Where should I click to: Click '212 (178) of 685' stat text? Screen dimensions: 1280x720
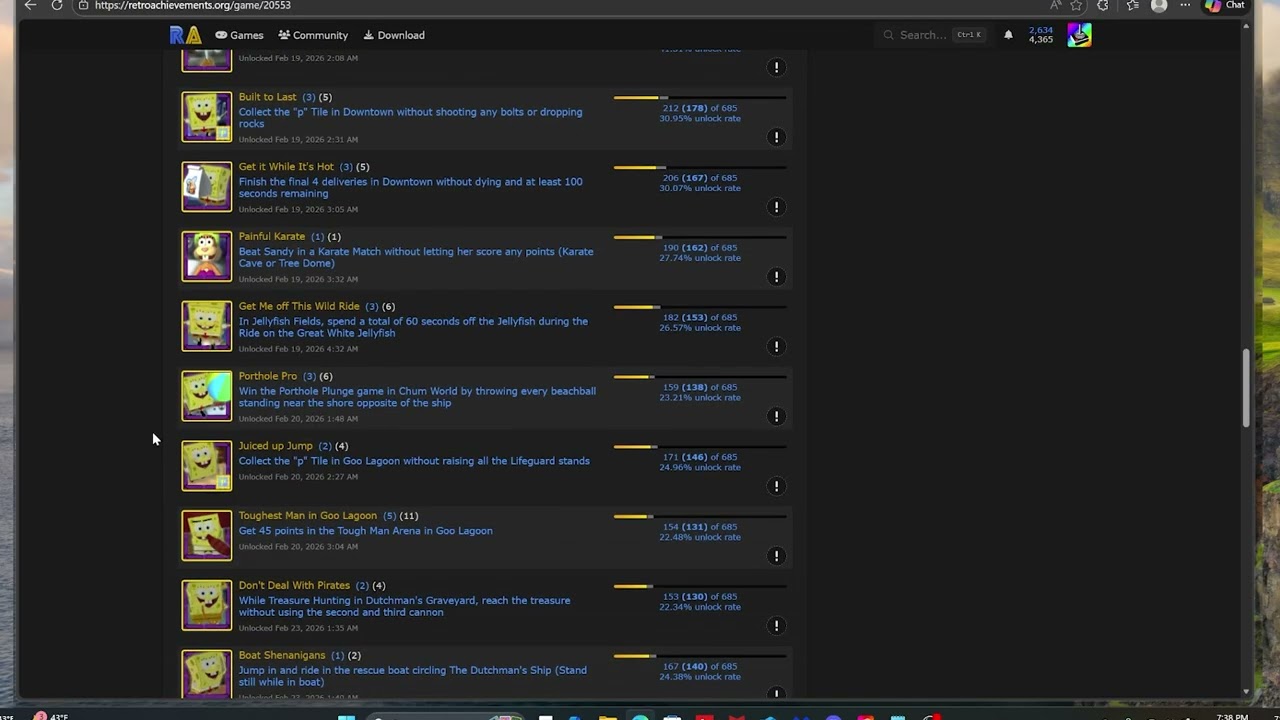tap(700, 108)
